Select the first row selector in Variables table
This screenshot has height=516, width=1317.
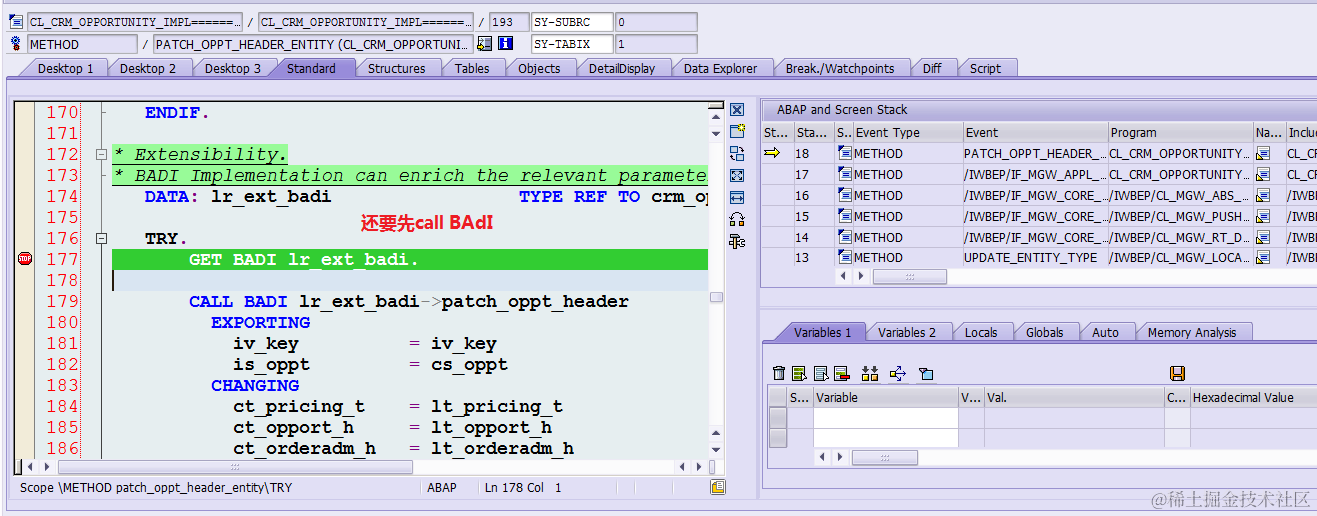pos(777,418)
